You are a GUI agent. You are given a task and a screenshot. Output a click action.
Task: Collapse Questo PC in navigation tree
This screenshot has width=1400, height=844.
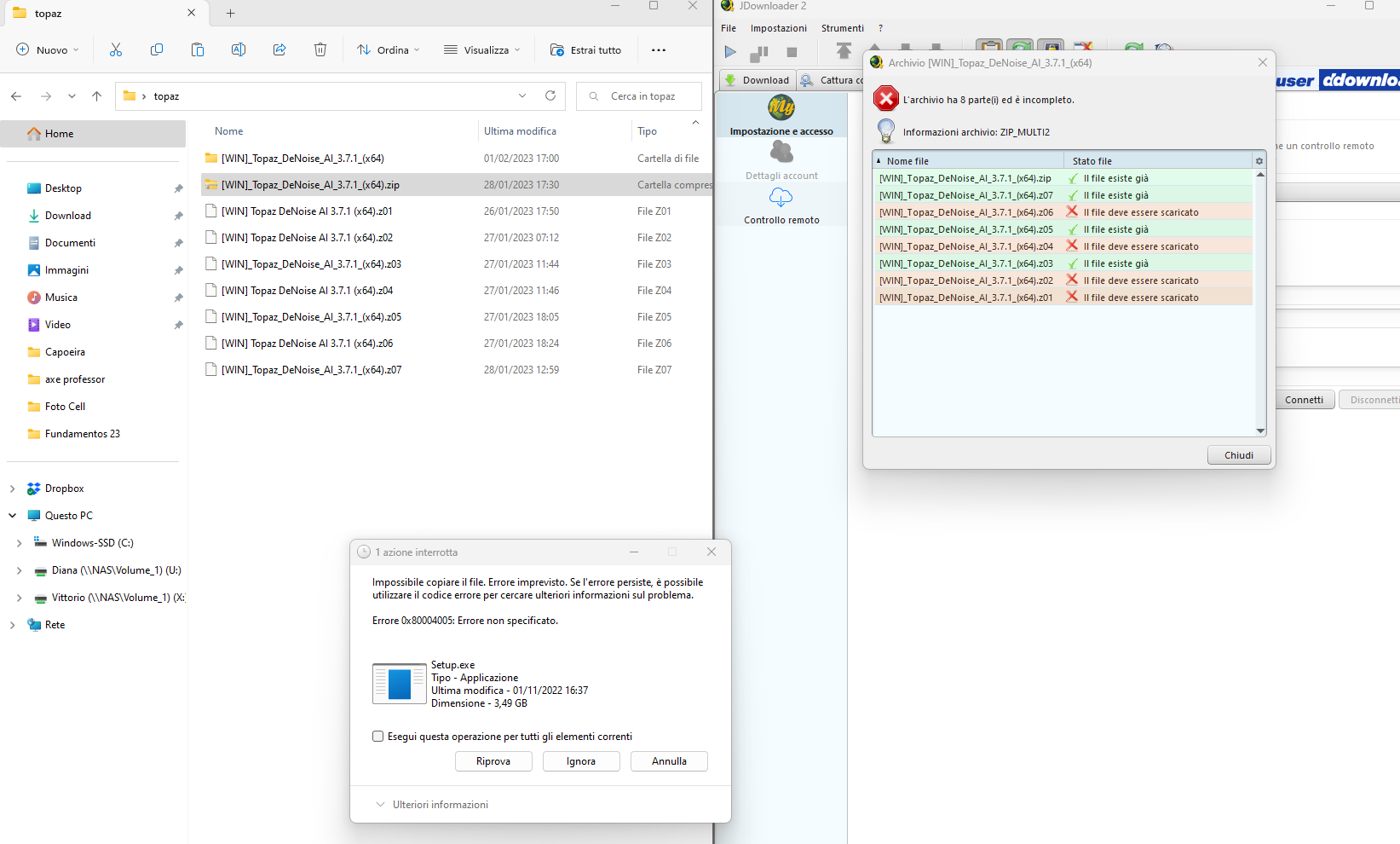point(12,516)
